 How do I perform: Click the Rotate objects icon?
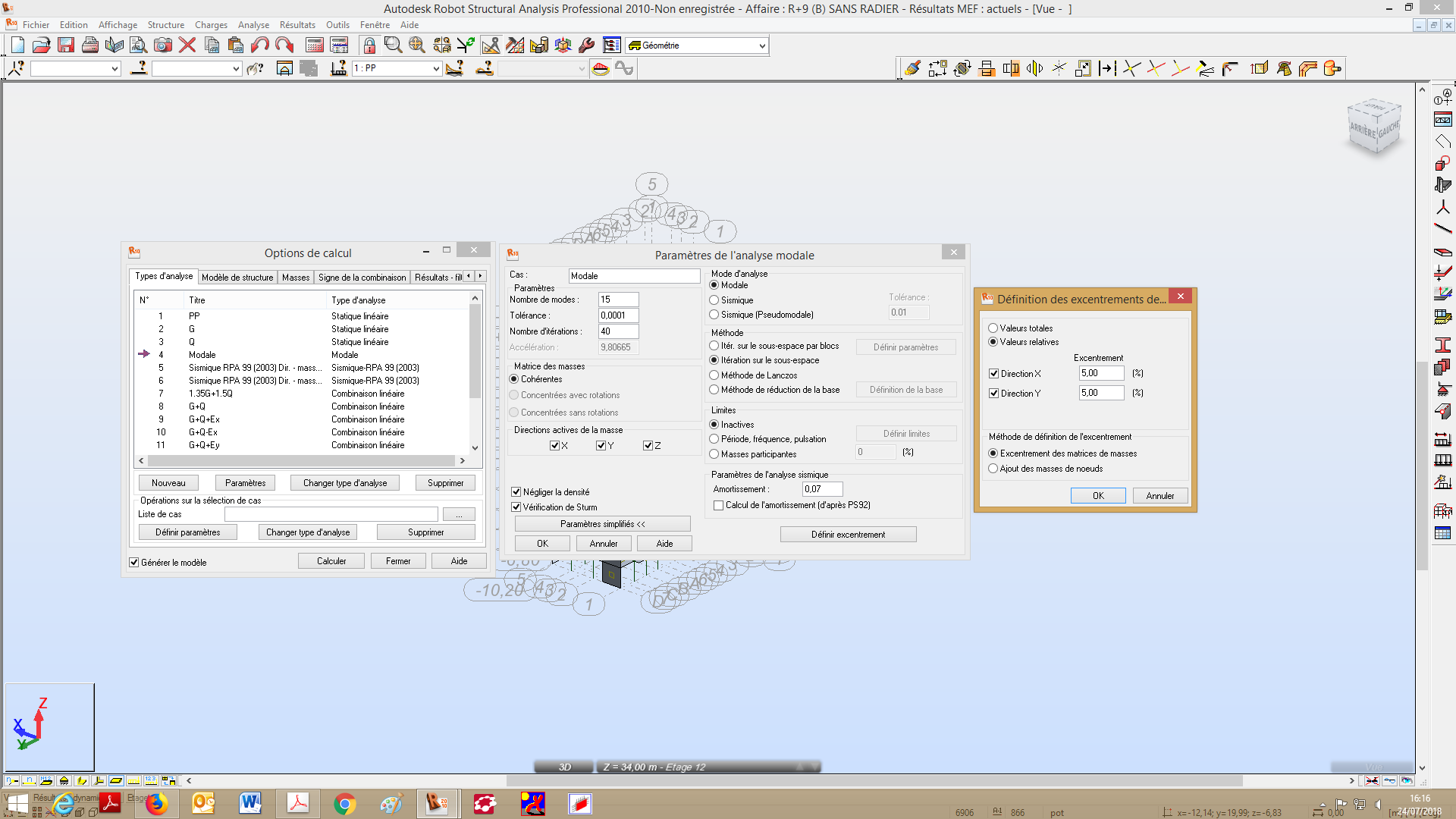pos(962,69)
